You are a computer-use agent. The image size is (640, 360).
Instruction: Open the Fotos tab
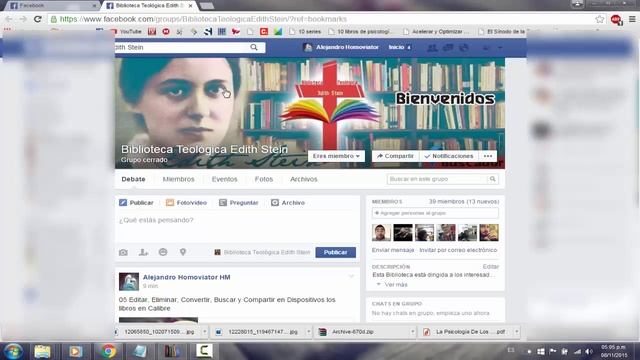point(264,179)
